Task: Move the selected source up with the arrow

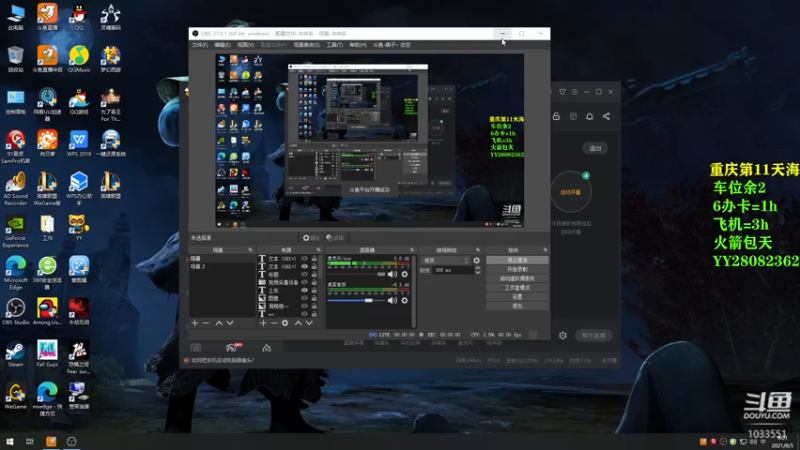Action: coord(298,323)
